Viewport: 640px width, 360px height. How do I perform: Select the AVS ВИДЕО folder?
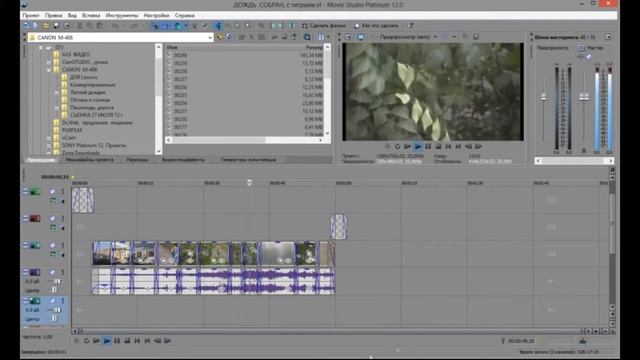[x=76, y=54]
